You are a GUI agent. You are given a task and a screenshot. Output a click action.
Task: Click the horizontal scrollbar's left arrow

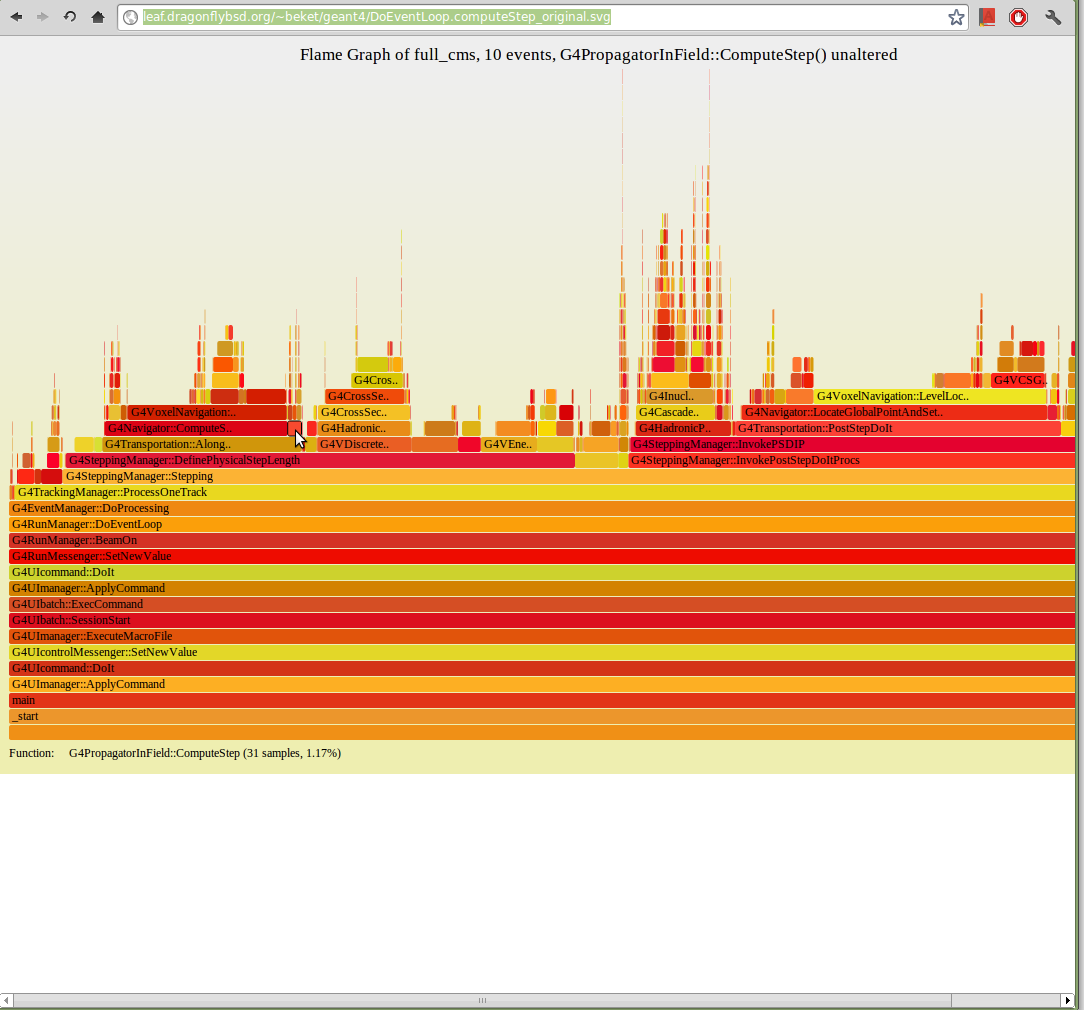point(7,1000)
